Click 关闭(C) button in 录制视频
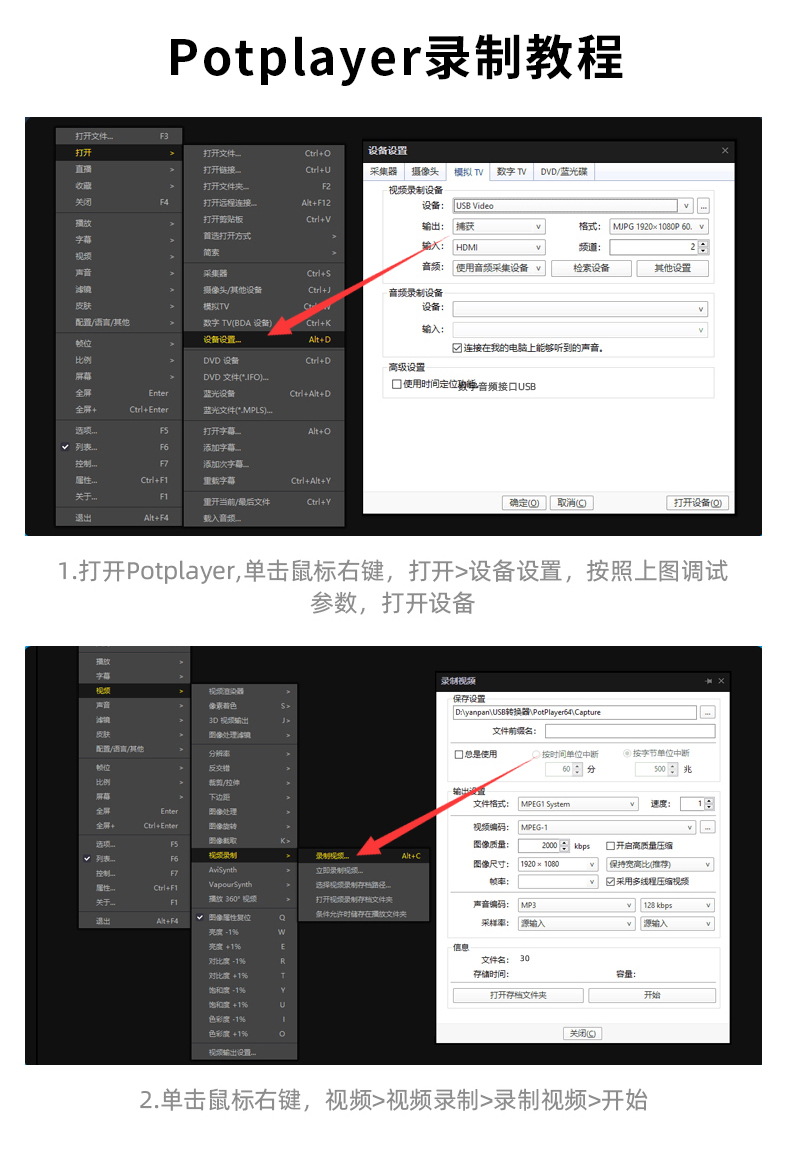 click(582, 1033)
